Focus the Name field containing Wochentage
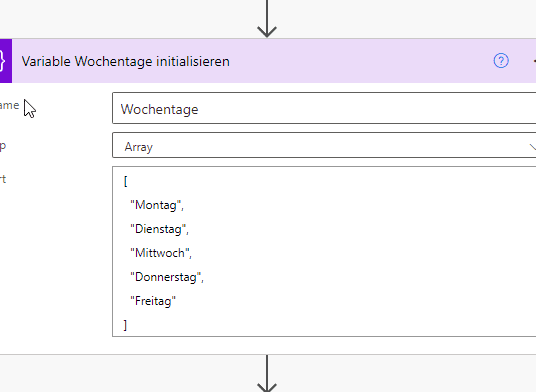This screenshot has height=392, width=536. coord(324,108)
